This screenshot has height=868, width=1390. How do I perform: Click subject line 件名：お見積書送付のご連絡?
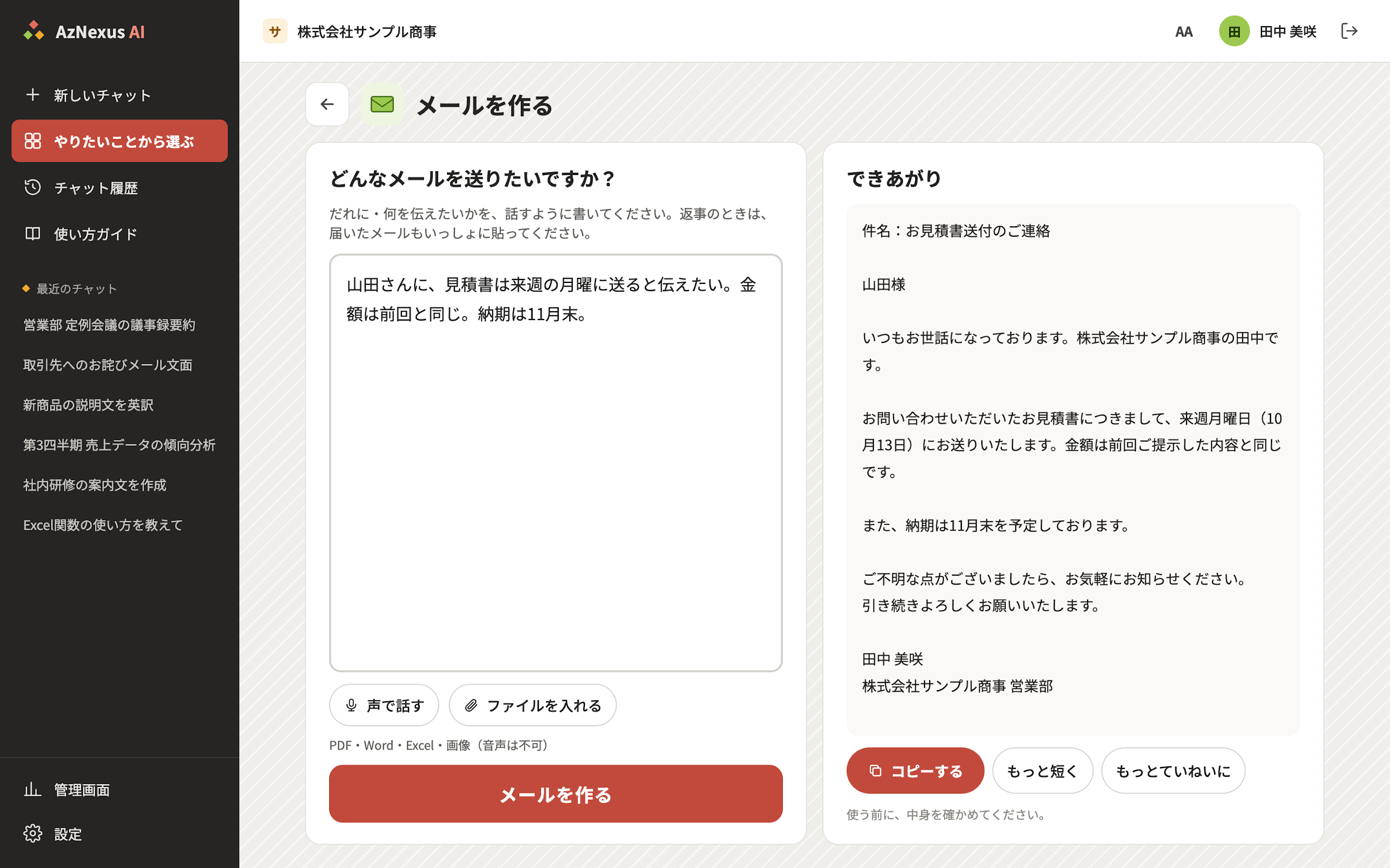pyautogui.click(x=956, y=231)
